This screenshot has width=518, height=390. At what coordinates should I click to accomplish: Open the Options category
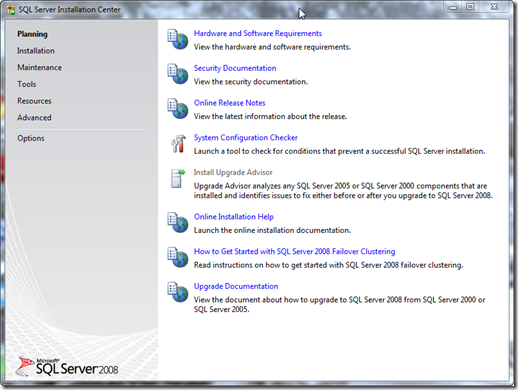pyautogui.click(x=31, y=138)
